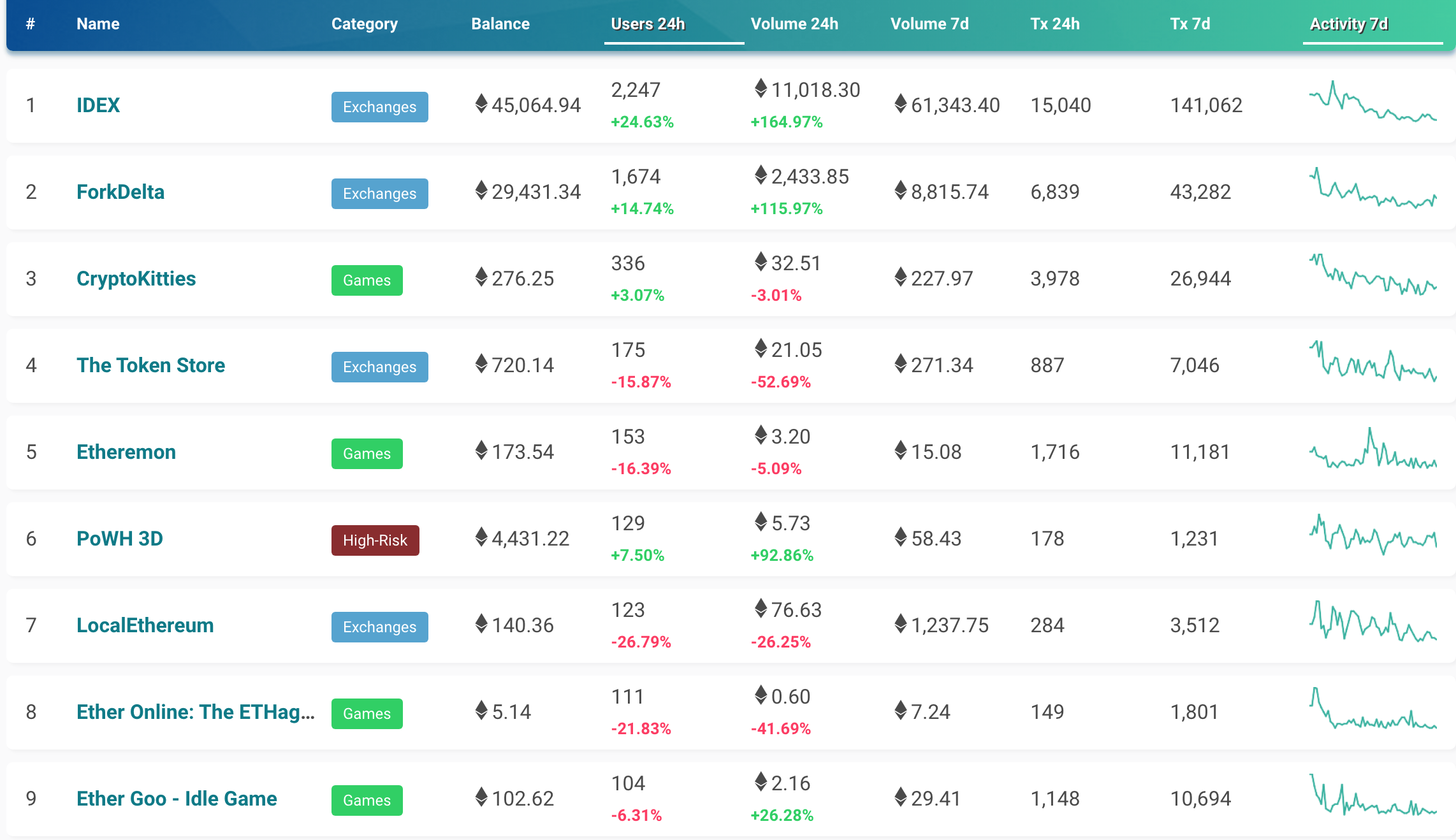Click Exchanges tag in ForkDelta row
1456x840 pixels.
coord(380,194)
